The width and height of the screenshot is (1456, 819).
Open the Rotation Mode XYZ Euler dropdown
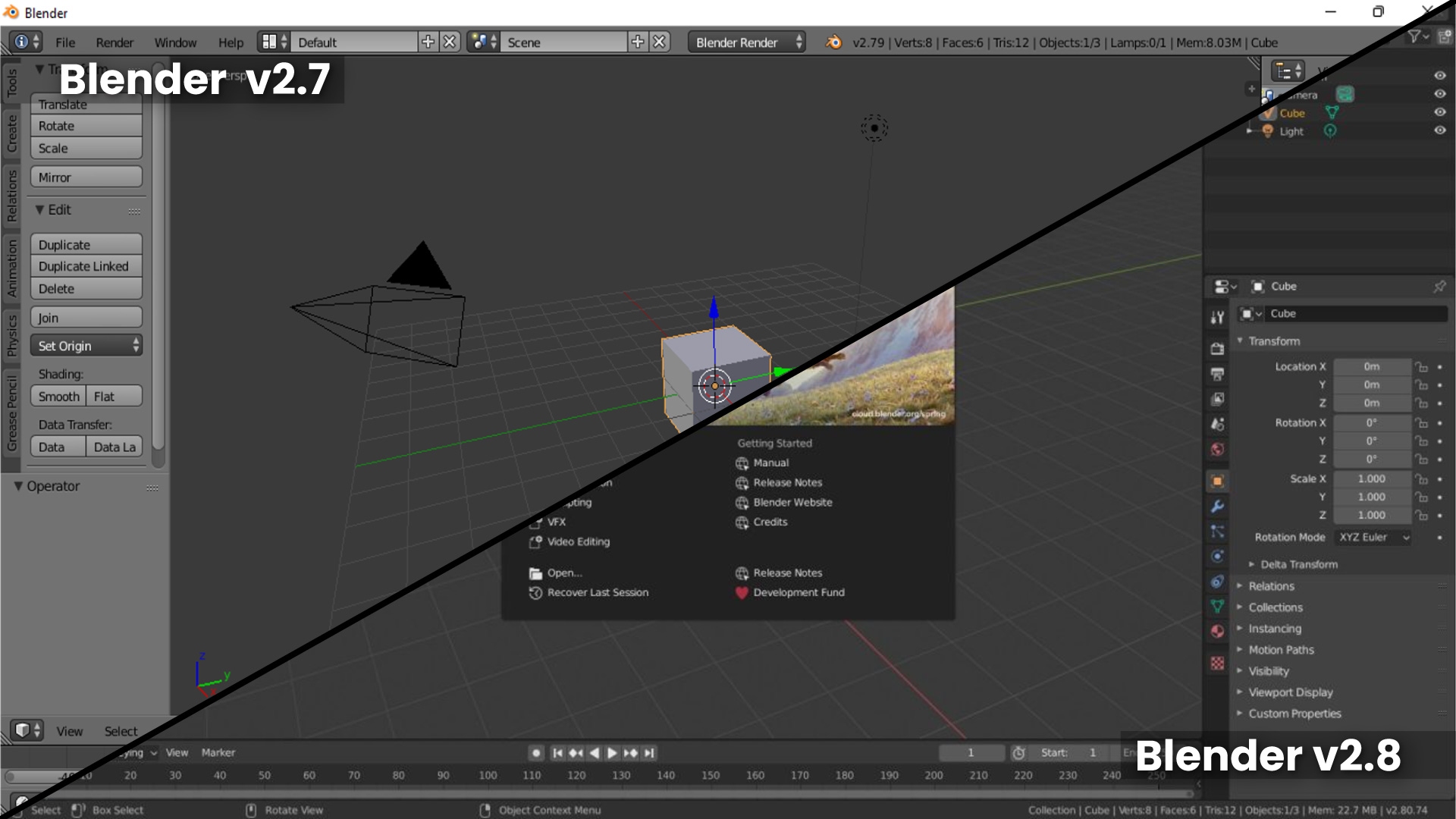[1373, 538]
